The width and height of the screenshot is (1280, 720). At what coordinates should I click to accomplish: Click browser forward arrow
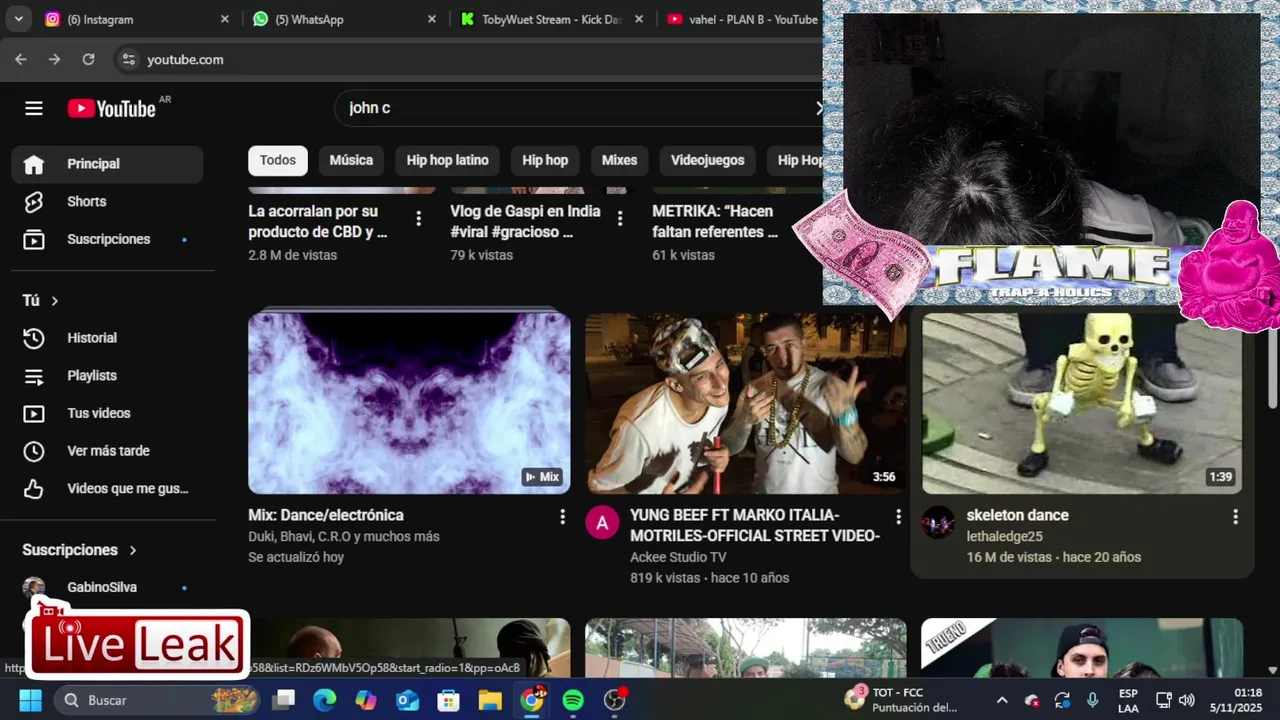click(54, 59)
